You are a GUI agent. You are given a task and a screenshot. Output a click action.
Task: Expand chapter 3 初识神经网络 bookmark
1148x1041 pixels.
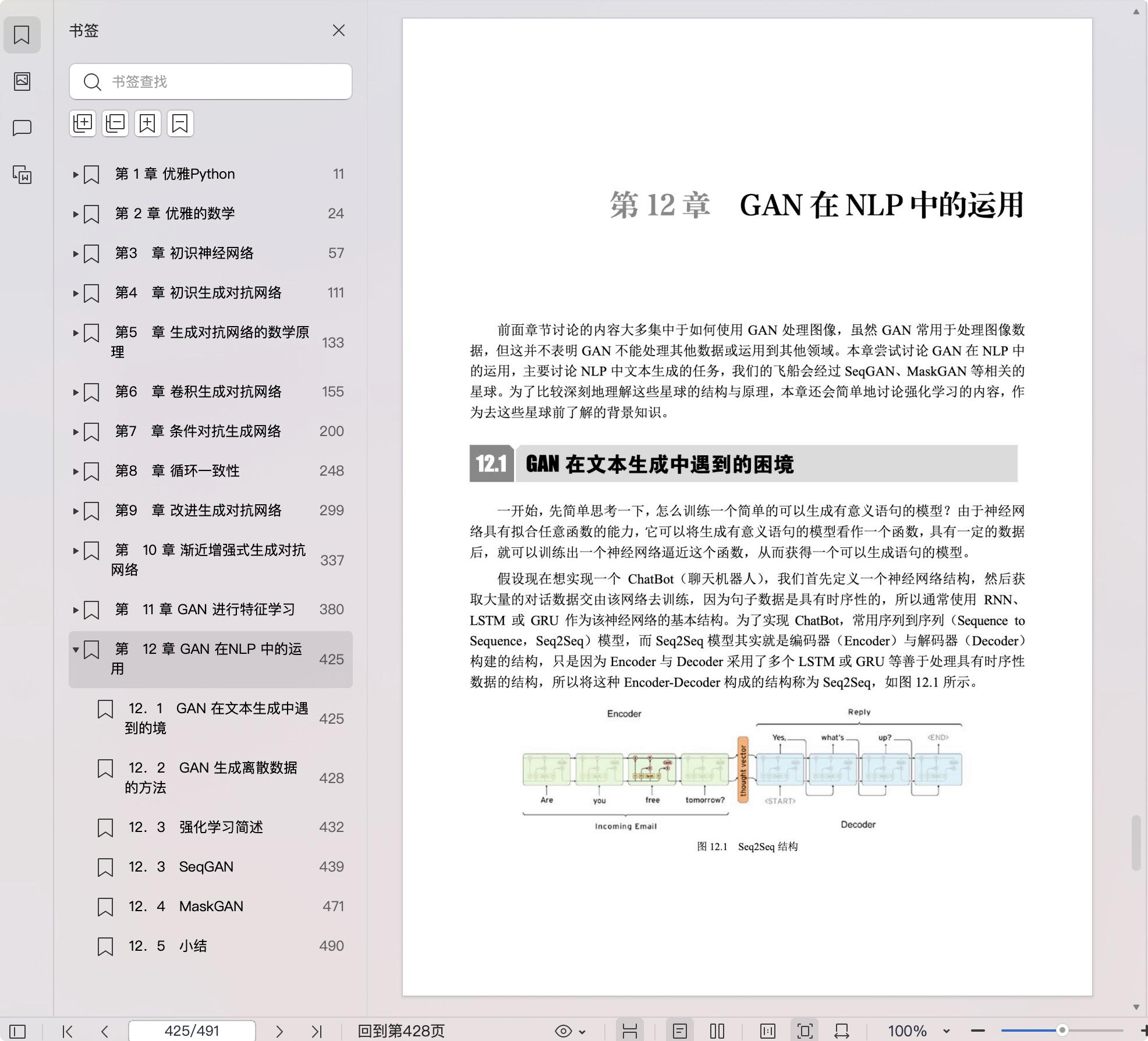(x=76, y=253)
